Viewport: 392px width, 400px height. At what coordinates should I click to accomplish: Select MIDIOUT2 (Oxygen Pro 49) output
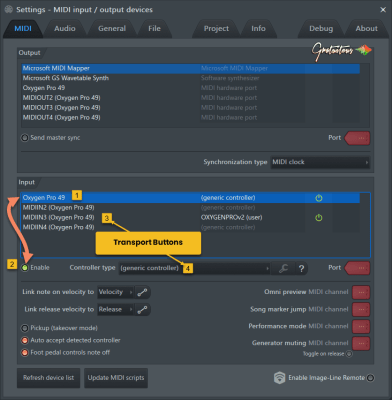[x=191, y=98]
